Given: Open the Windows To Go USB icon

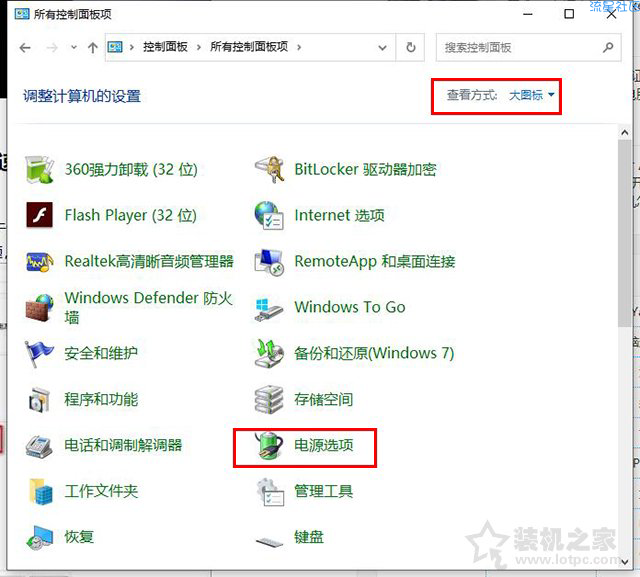Looking at the screenshot, I should [x=268, y=309].
